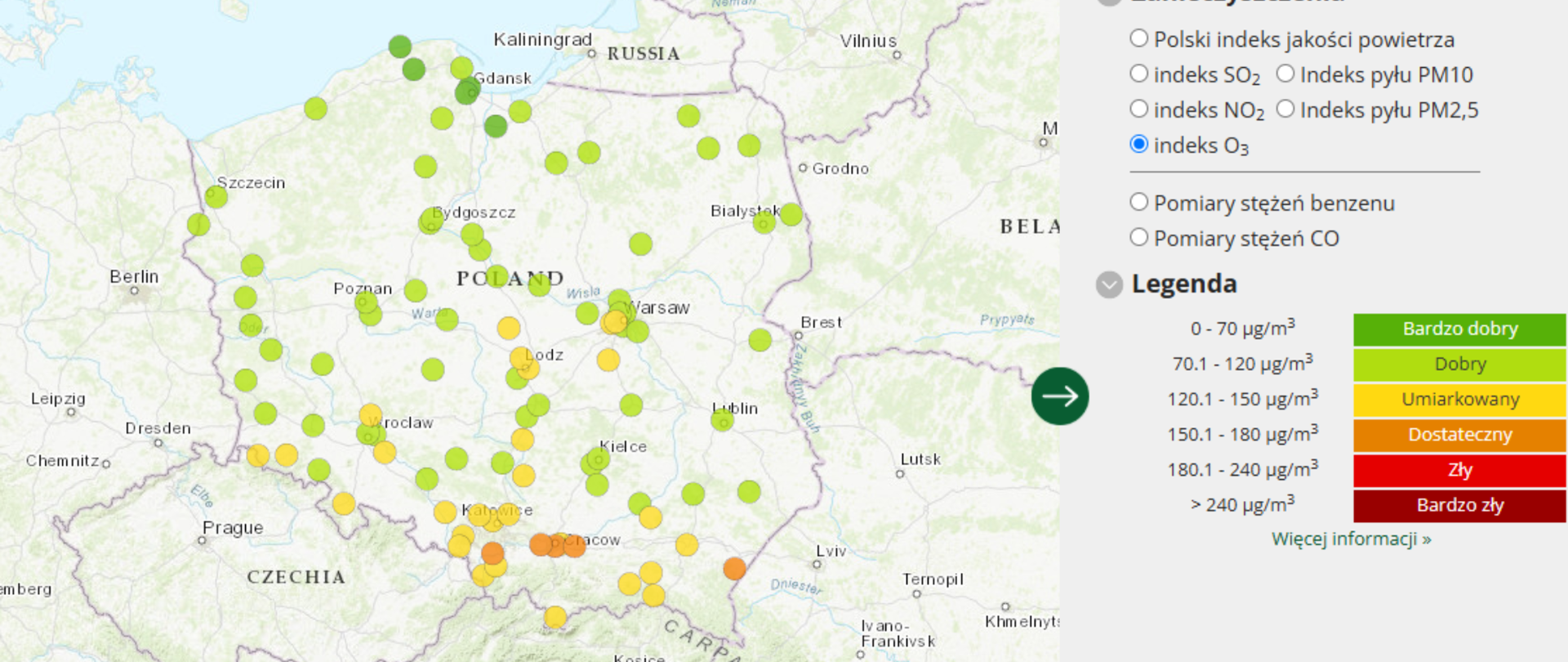Click the Bardzo dobry legend color
The width and height of the screenshot is (1568, 662).
click(1459, 329)
